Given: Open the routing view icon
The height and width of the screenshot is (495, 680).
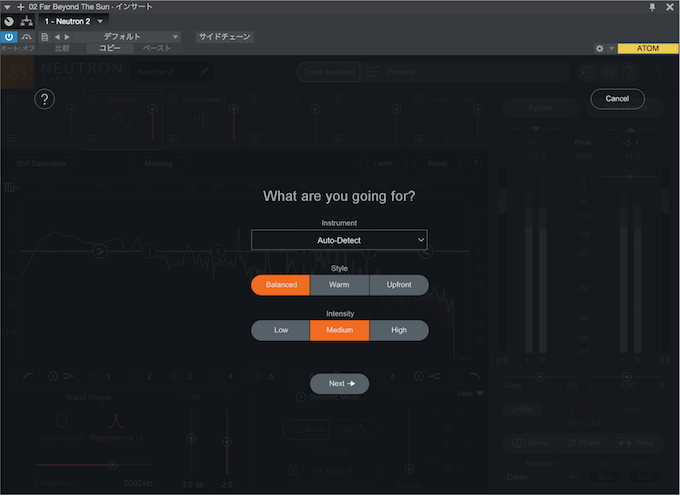Looking at the screenshot, I should 26,21.
